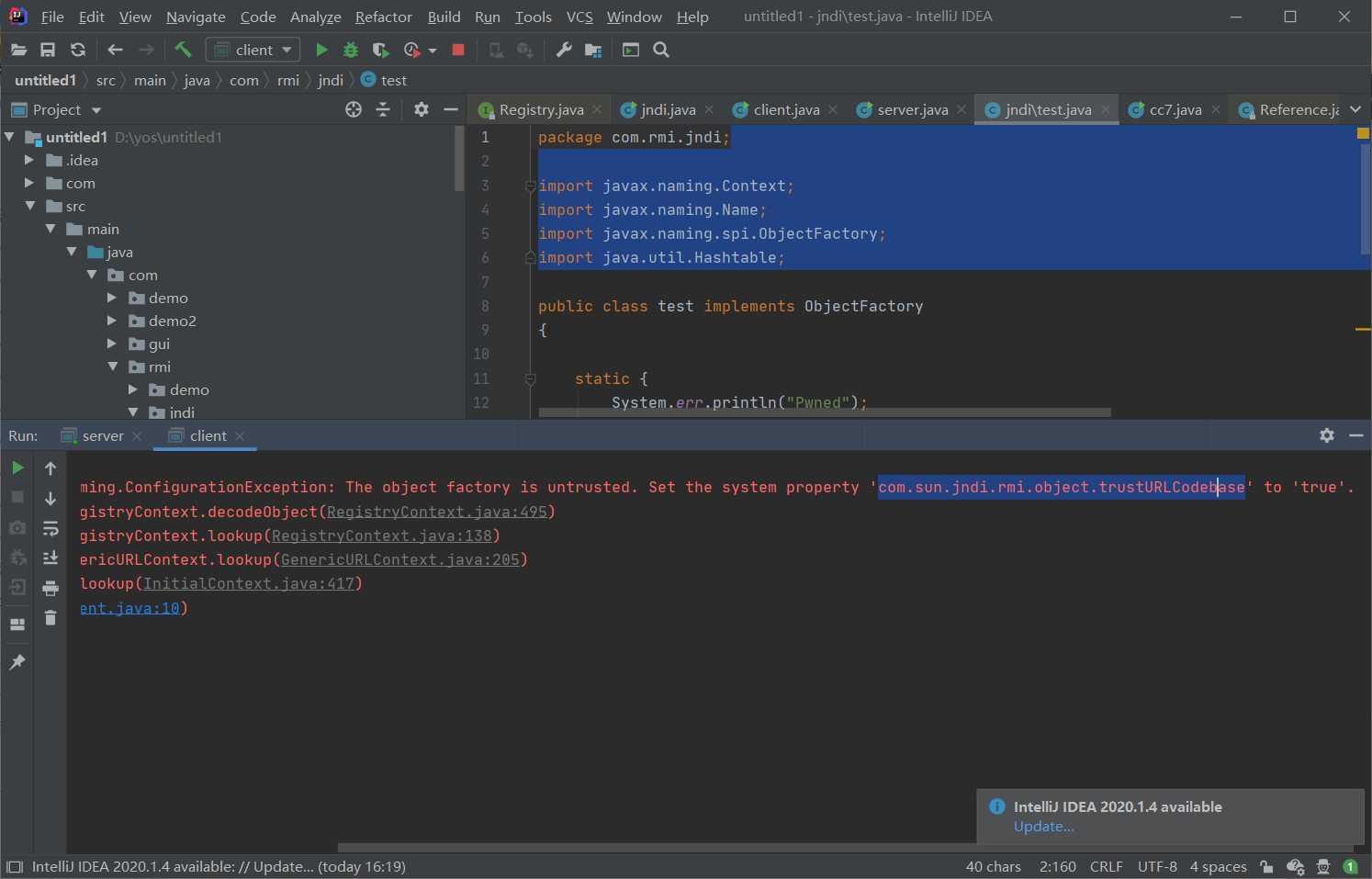Clear console with the trash icon
This screenshot has height=879, width=1372.
[x=51, y=618]
